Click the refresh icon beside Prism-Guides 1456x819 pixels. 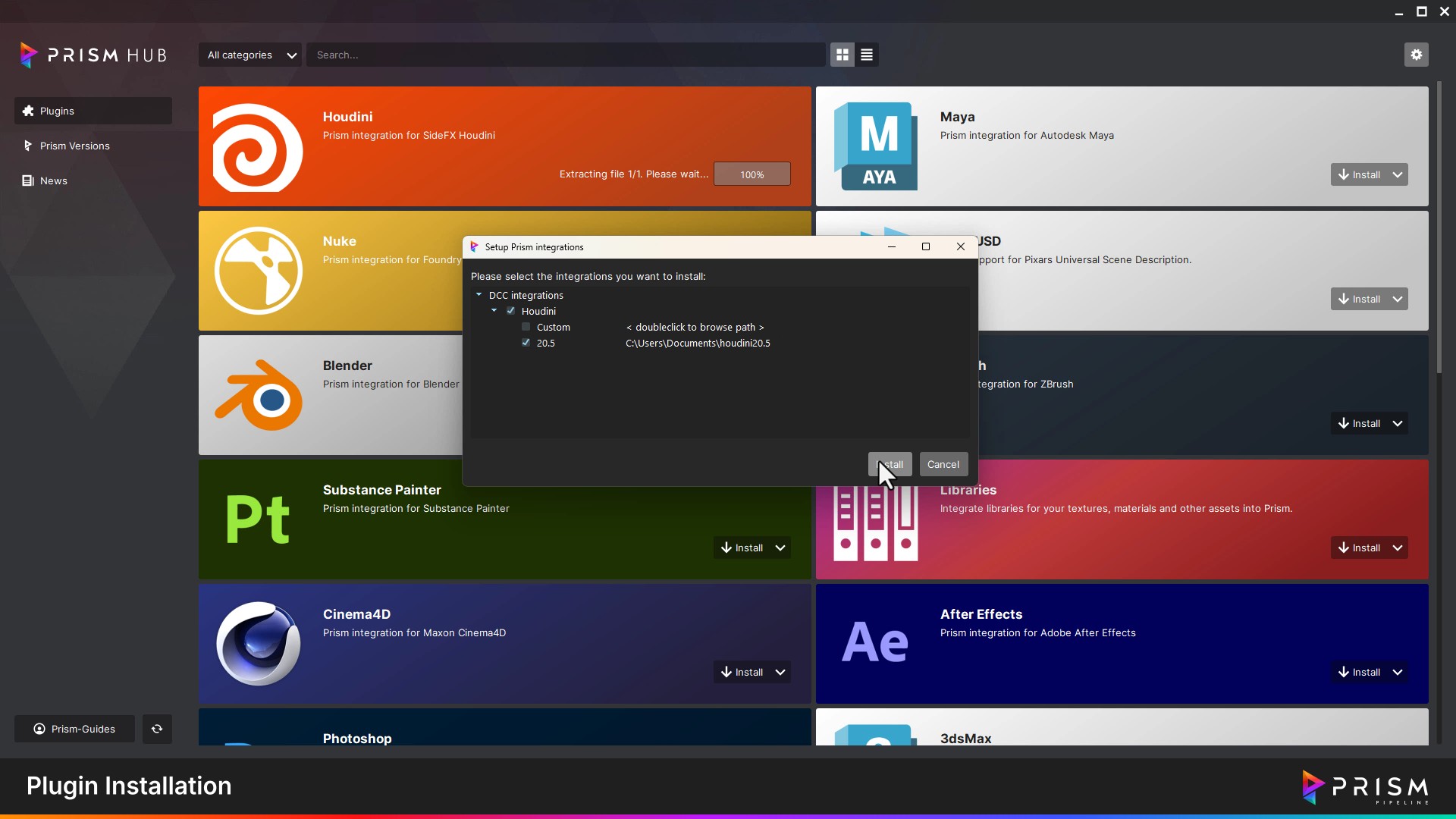(157, 729)
